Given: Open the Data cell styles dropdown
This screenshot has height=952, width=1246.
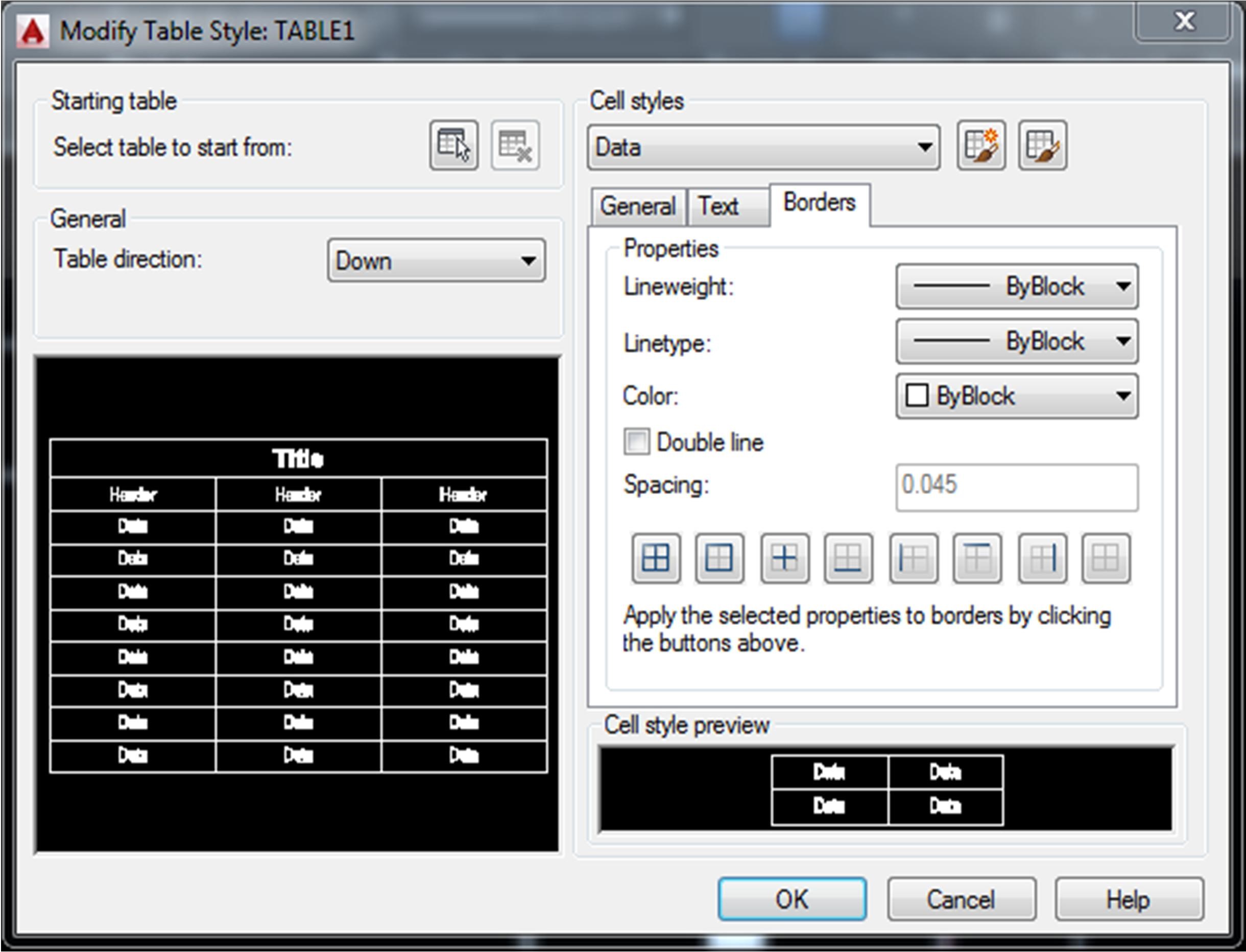Looking at the screenshot, I should pyautogui.click(x=763, y=148).
